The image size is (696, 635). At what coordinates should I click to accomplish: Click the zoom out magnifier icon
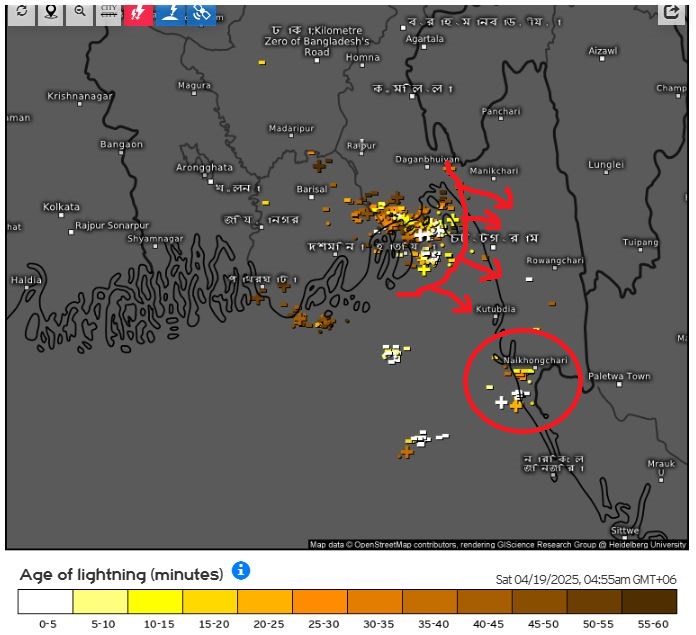pos(79,12)
